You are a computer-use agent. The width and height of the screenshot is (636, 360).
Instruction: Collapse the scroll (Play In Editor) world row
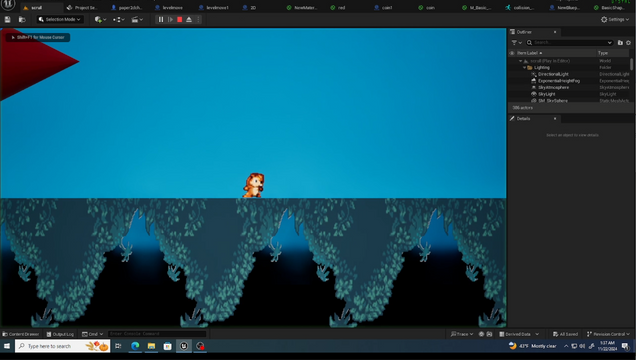coord(520,61)
